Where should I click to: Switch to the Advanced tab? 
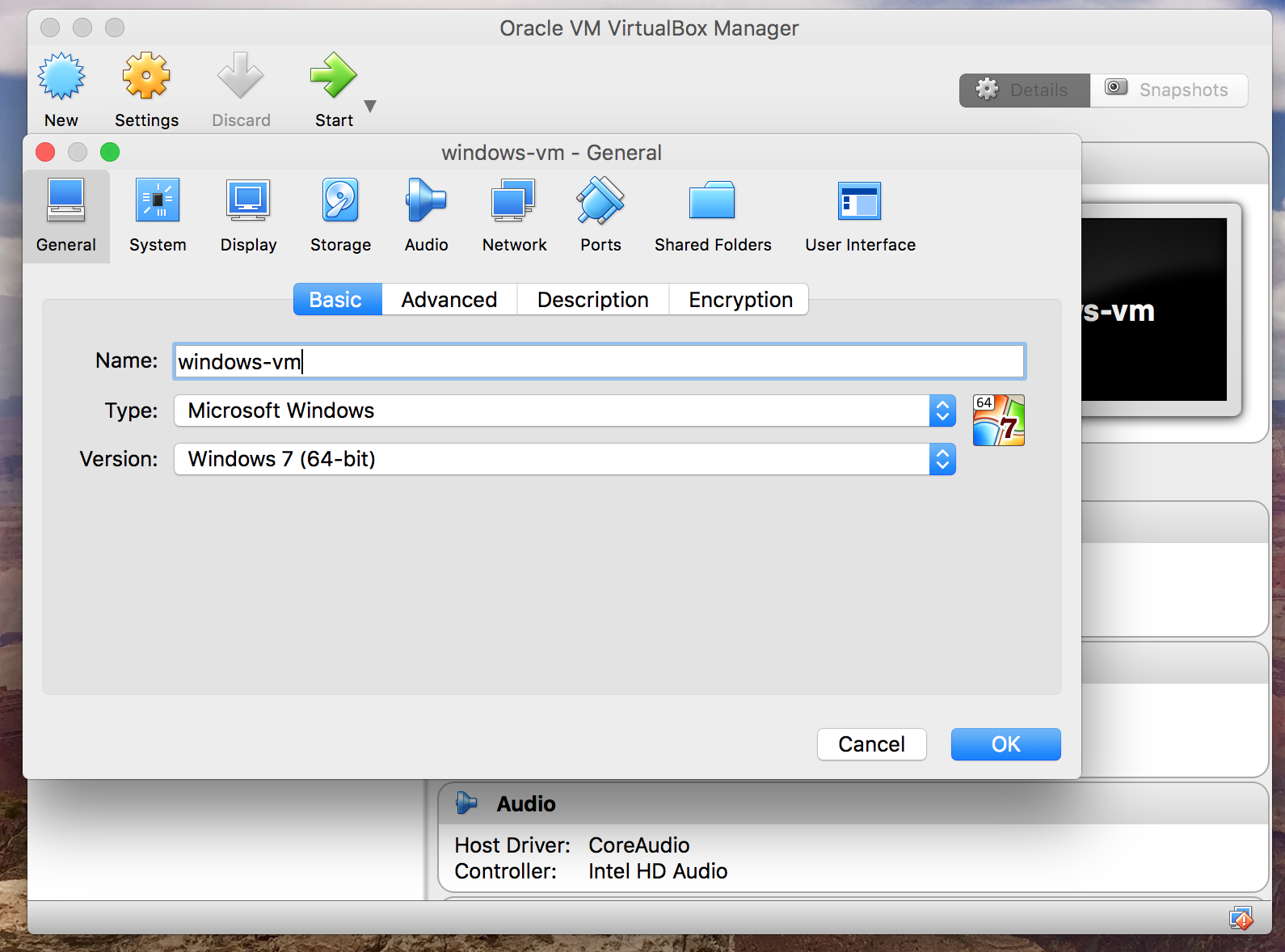[449, 300]
